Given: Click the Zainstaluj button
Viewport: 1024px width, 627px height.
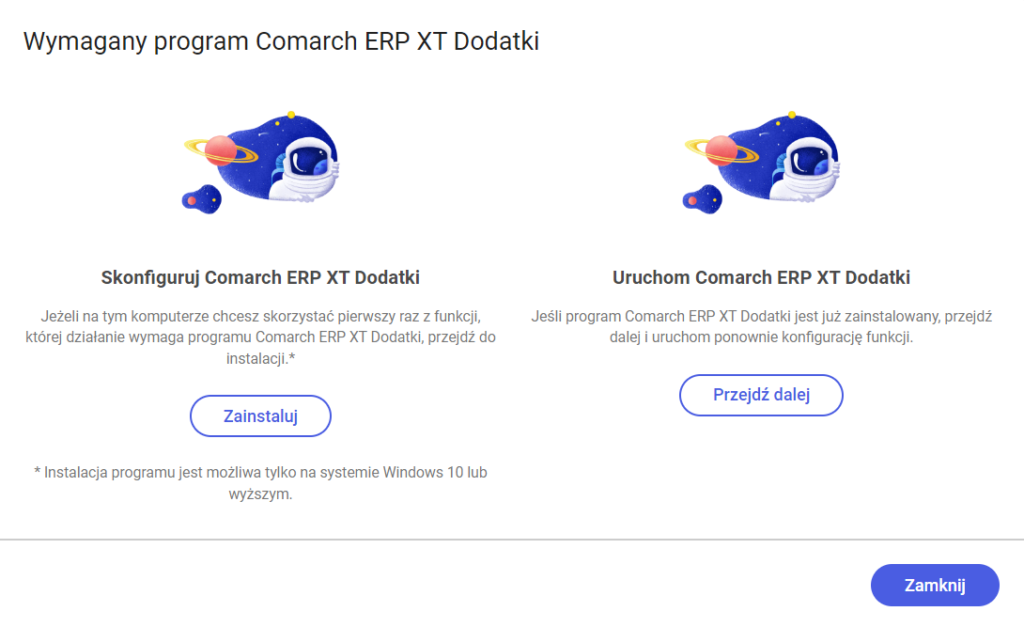Looking at the screenshot, I should coord(260,416).
